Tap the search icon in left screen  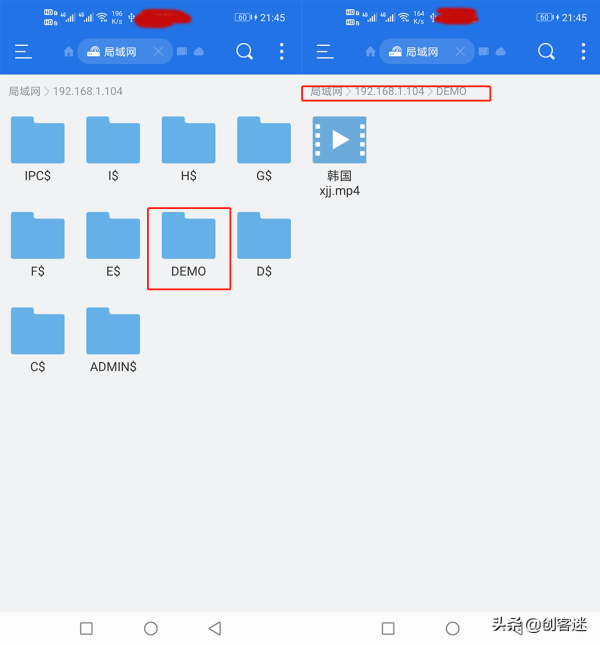(x=244, y=52)
